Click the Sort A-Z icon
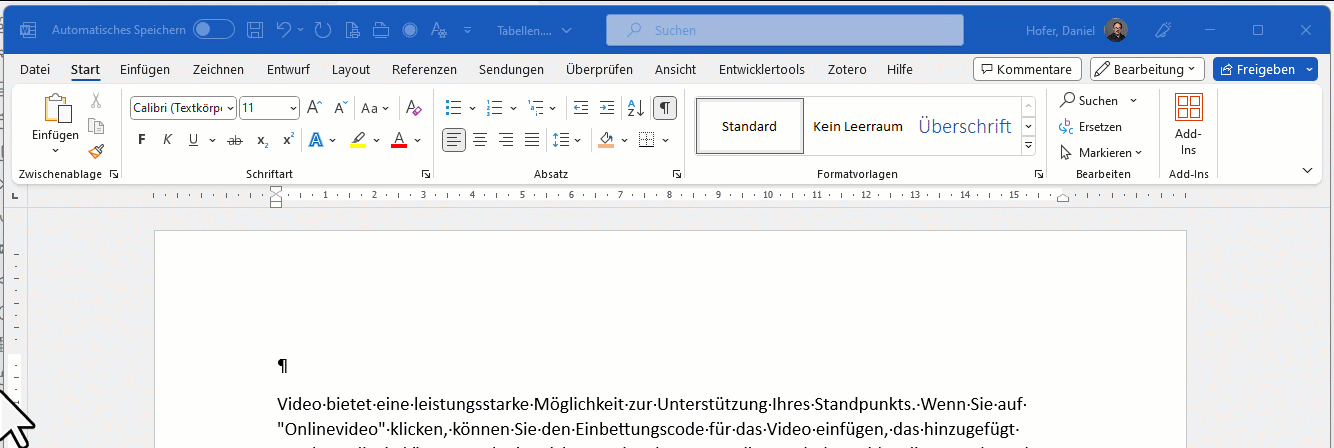Viewport: 1334px width, 448px height. point(635,108)
